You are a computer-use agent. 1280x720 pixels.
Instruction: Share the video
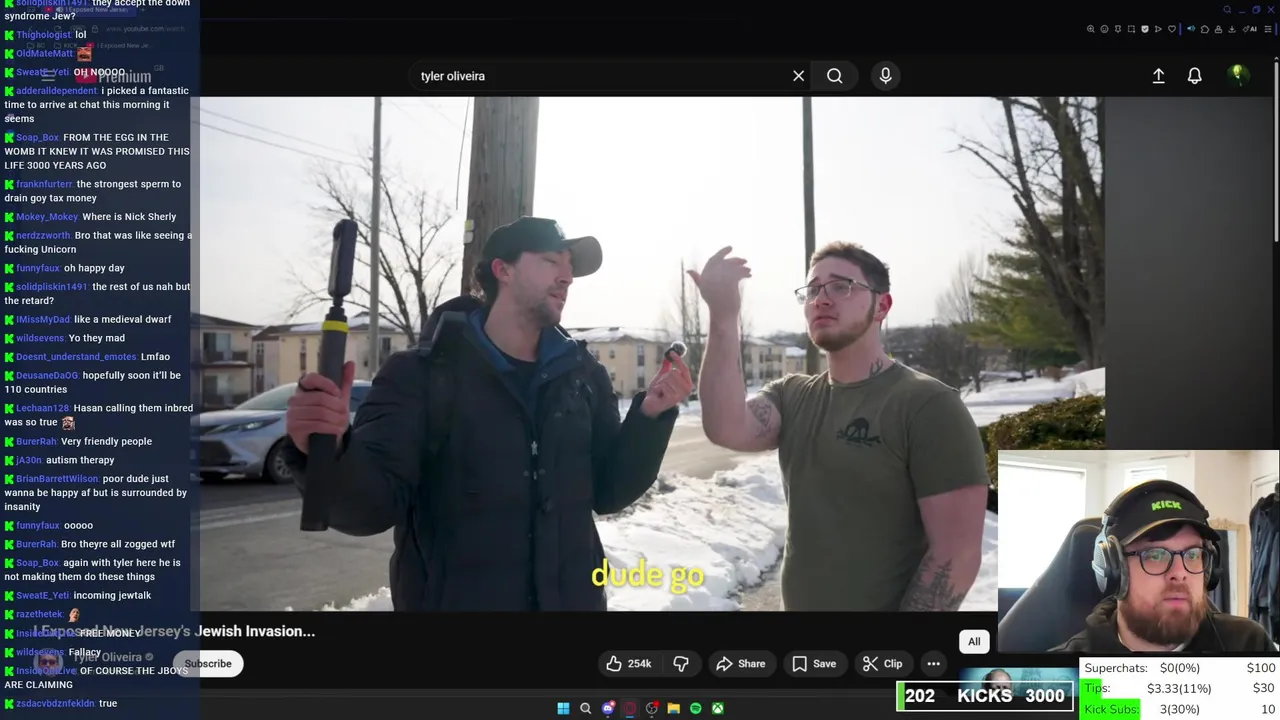(x=741, y=664)
